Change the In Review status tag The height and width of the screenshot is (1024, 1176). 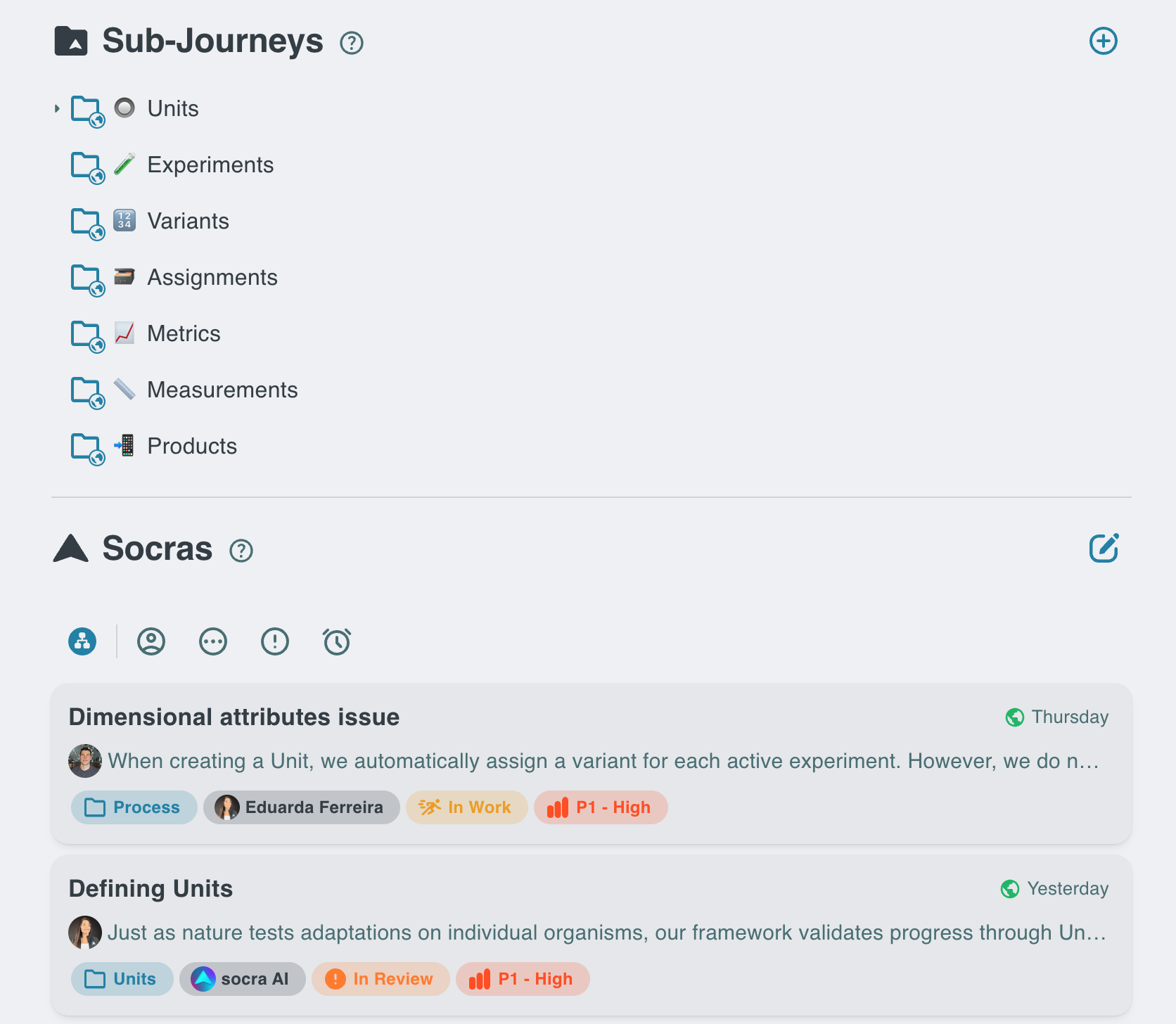tap(381, 979)
